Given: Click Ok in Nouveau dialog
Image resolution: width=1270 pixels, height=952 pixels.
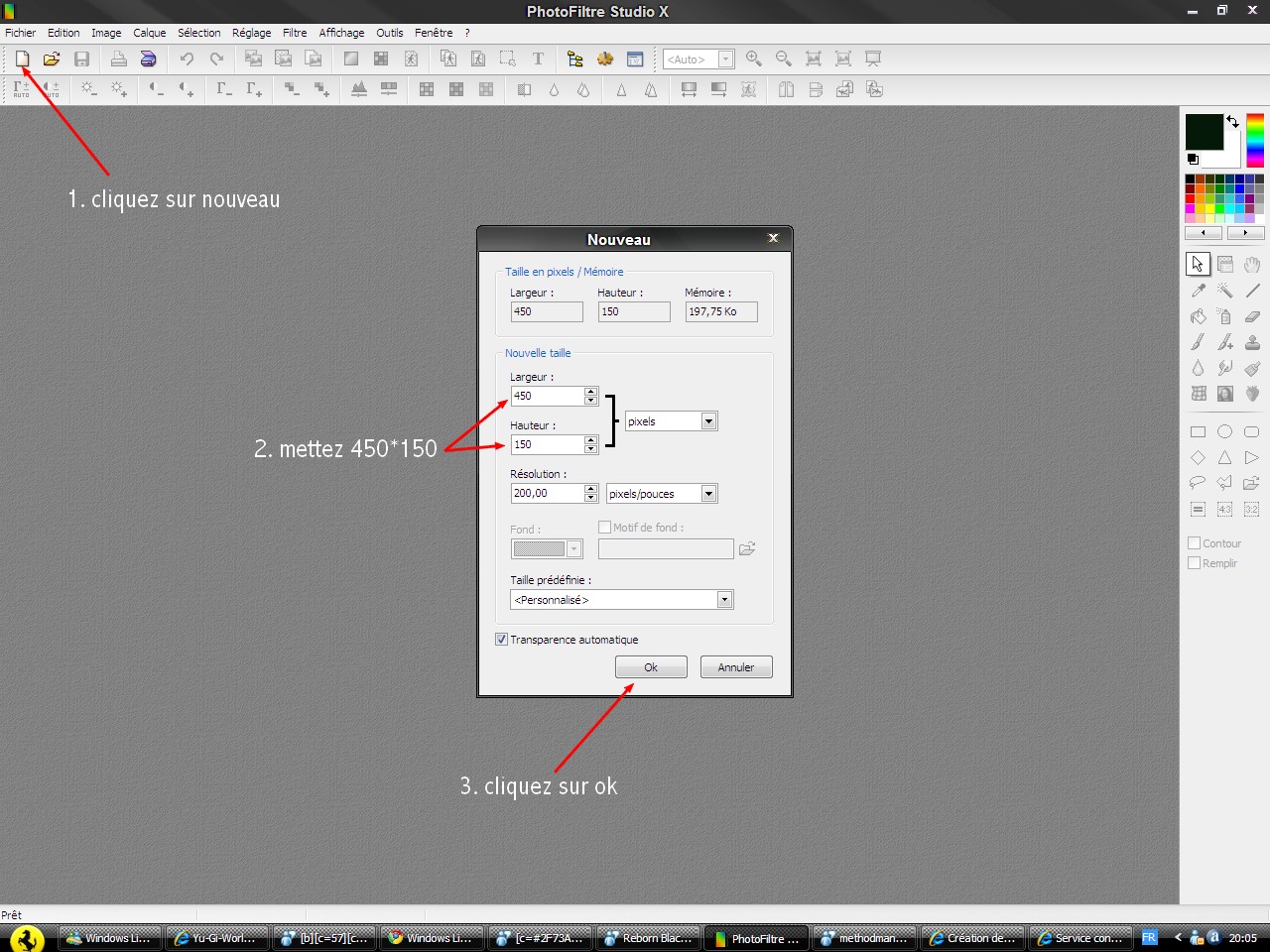Looking at the screenshot, I should 651,667.
